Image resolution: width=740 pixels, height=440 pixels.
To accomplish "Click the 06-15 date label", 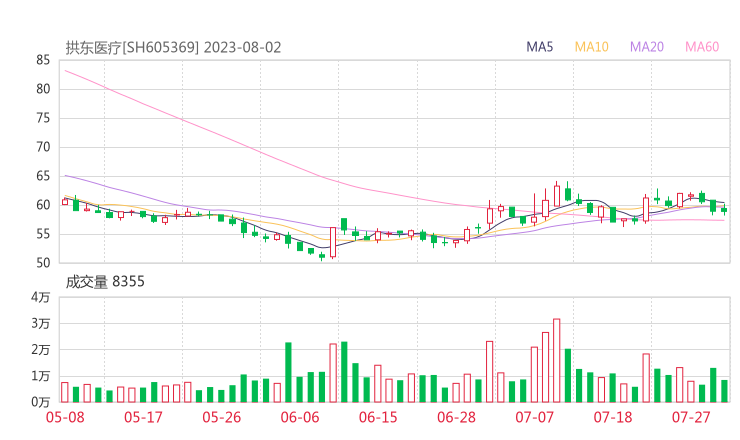I will point(378,417).
